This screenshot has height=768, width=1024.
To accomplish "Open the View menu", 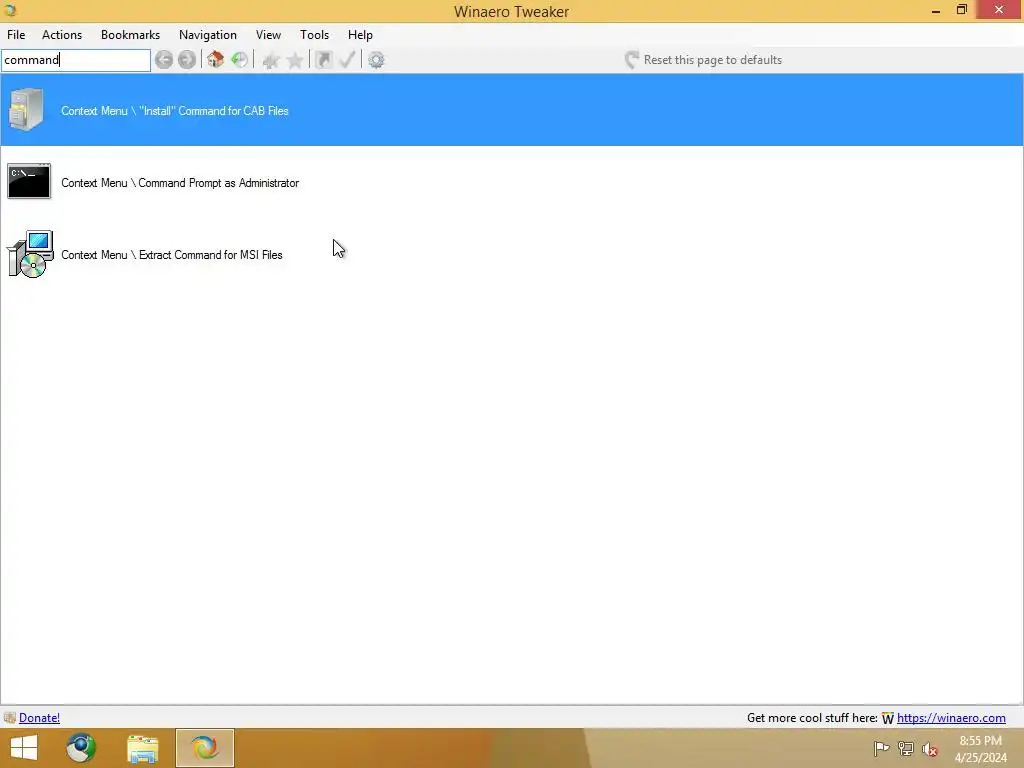I will (x=268, y=35).
